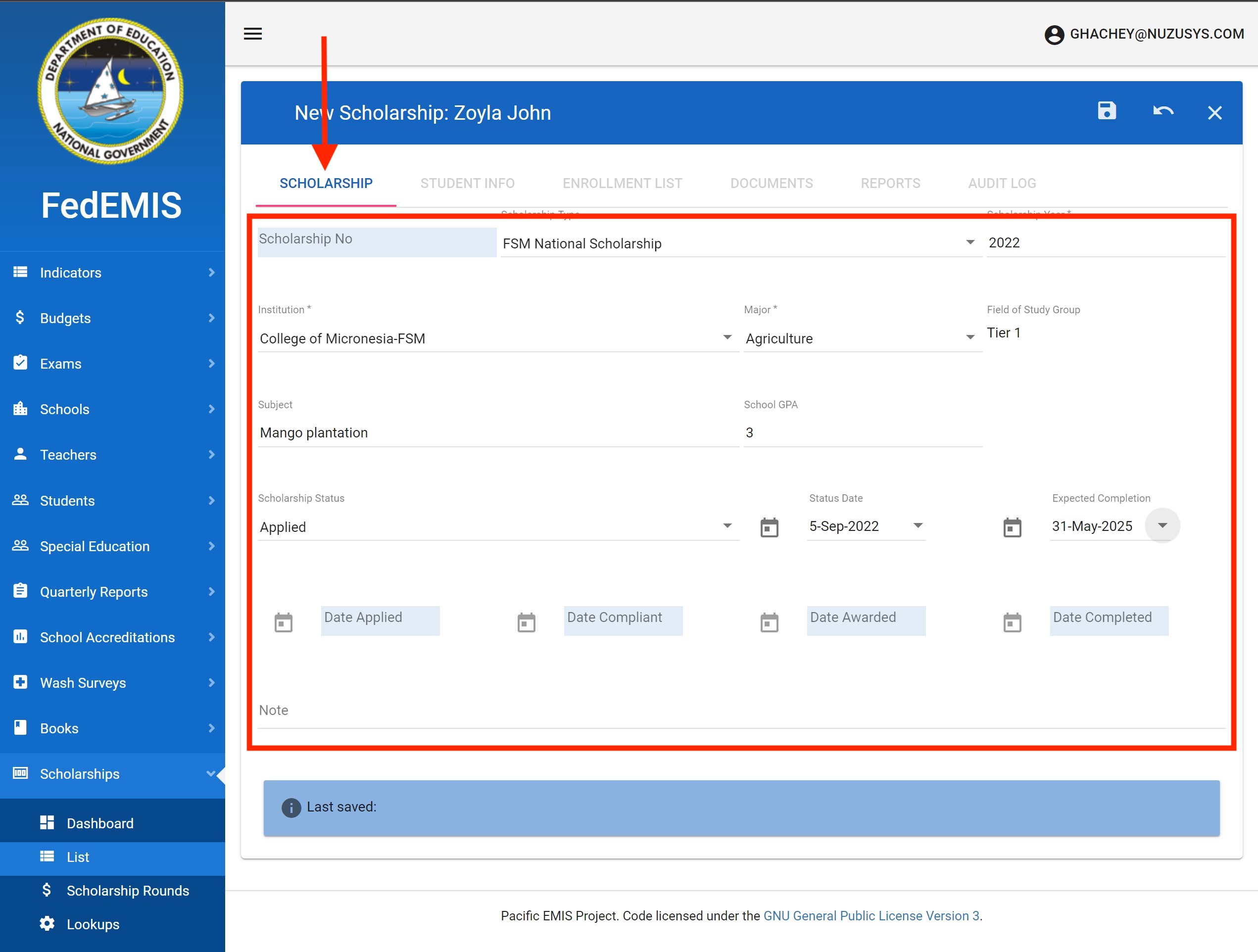Screen dimensions: 1258x952
Task: Open Scholarship Status dropdown showing Applied
Action: 727,526
